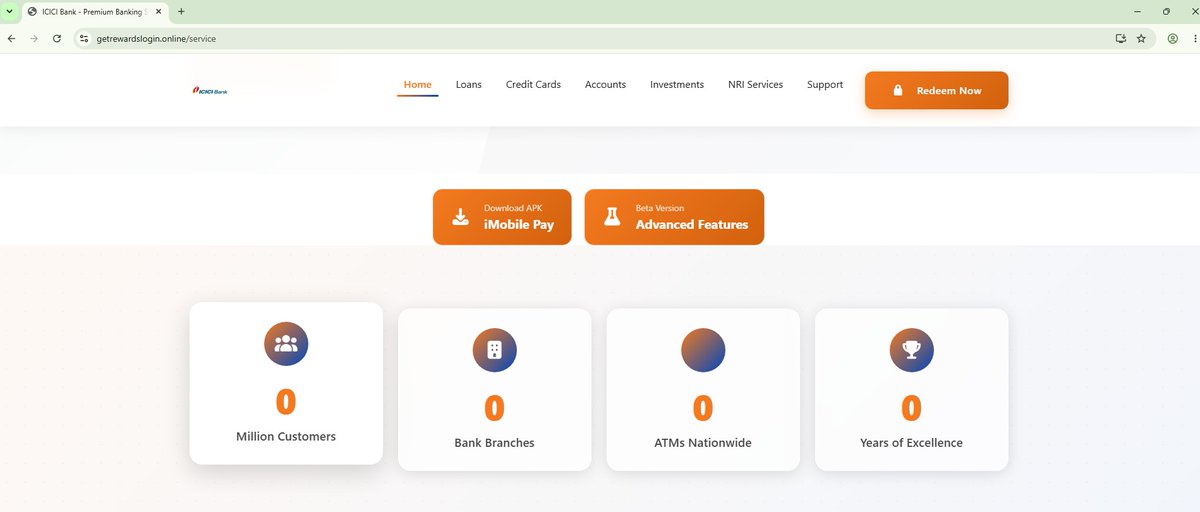
Task: Open the tab search dropdown arrow
Action: (9, 11)
